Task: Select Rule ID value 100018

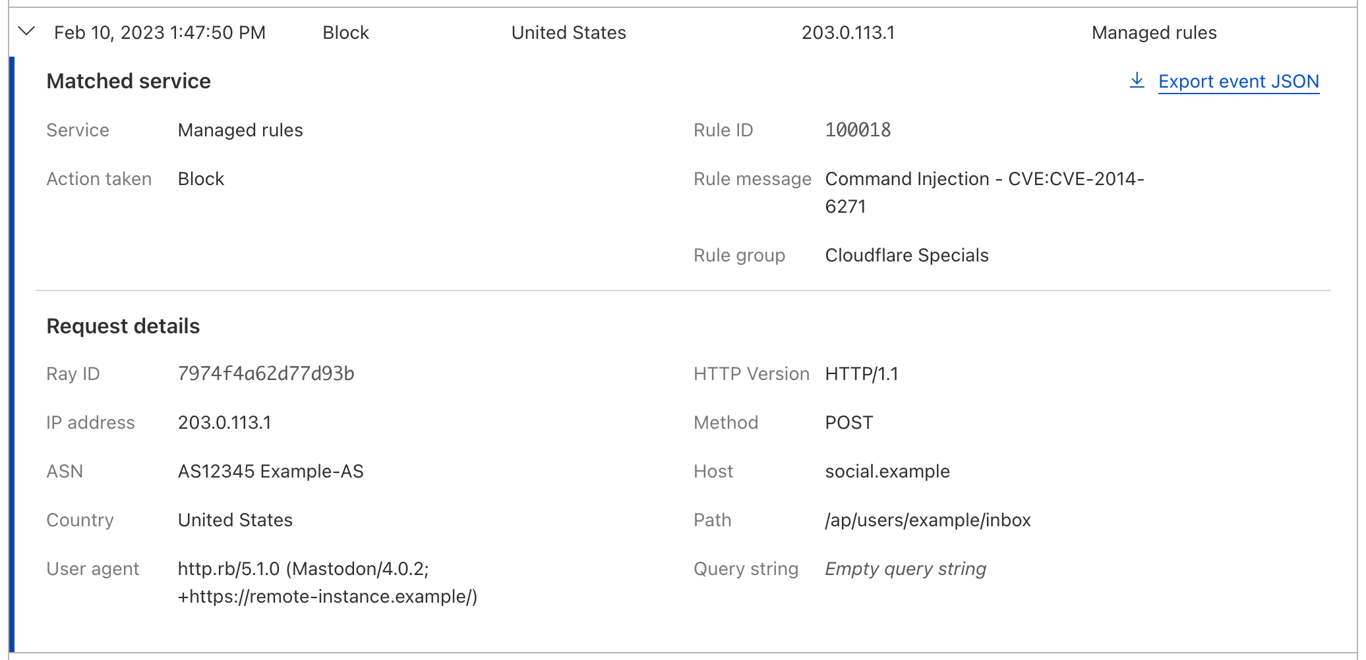Action: click(x=857, y=130)
